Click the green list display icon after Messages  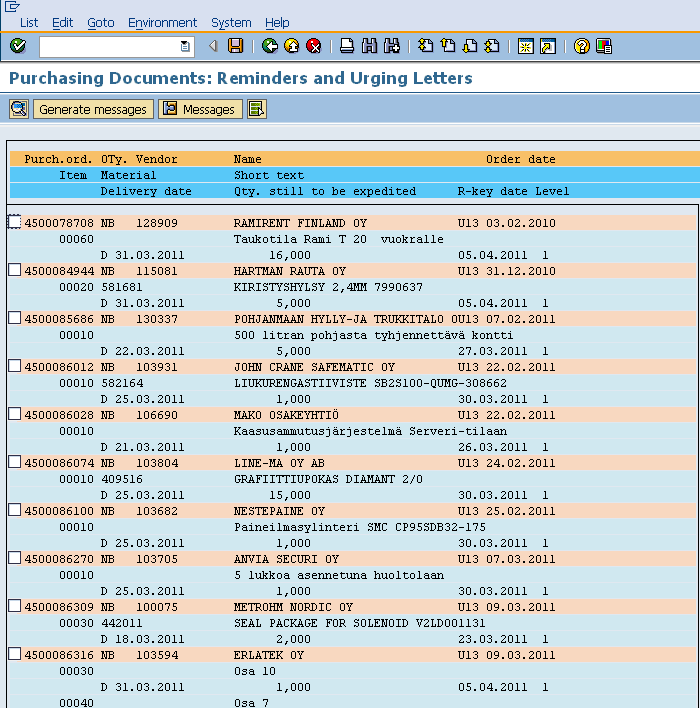click(x=257, y=109)
